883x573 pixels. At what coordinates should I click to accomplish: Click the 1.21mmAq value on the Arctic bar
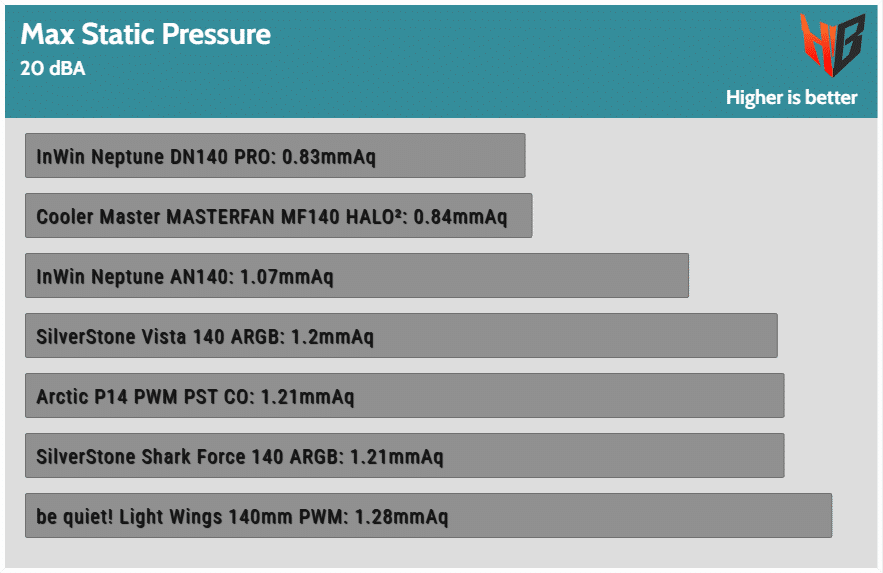pos(307,397)
